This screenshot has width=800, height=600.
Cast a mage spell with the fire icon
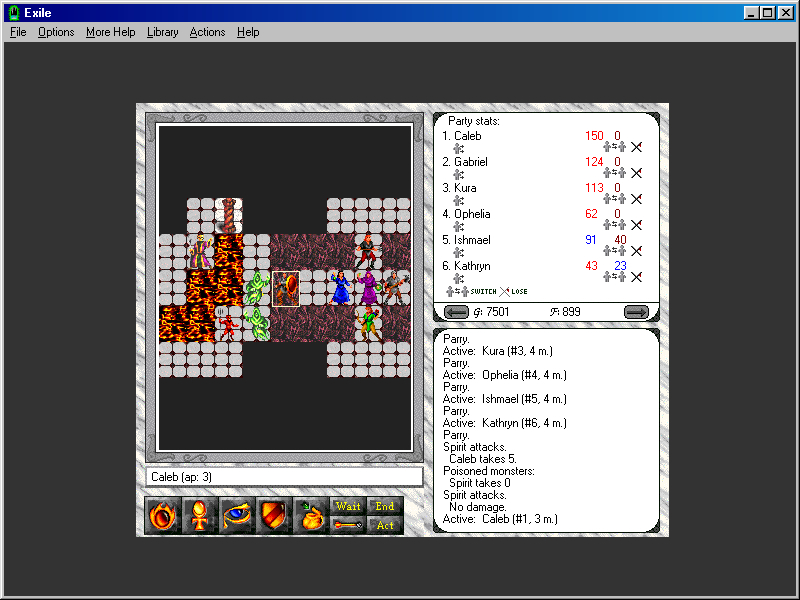click(x=163, y=515)
